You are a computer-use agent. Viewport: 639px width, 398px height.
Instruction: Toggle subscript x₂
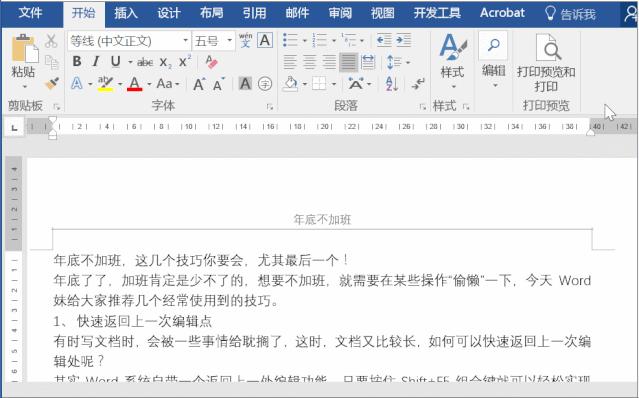pos(165,62)
